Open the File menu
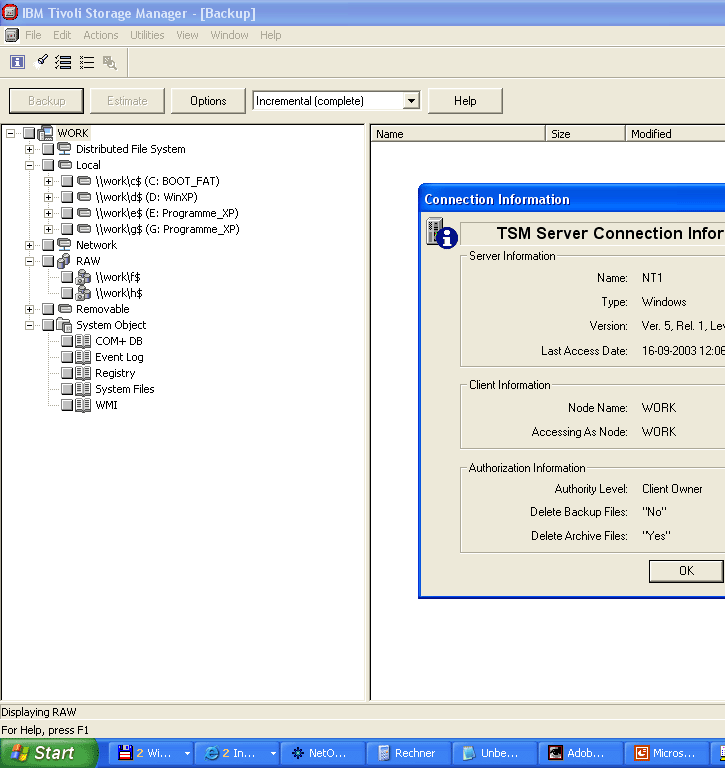This screenshot has width=725, height=768. pos(33,35)
